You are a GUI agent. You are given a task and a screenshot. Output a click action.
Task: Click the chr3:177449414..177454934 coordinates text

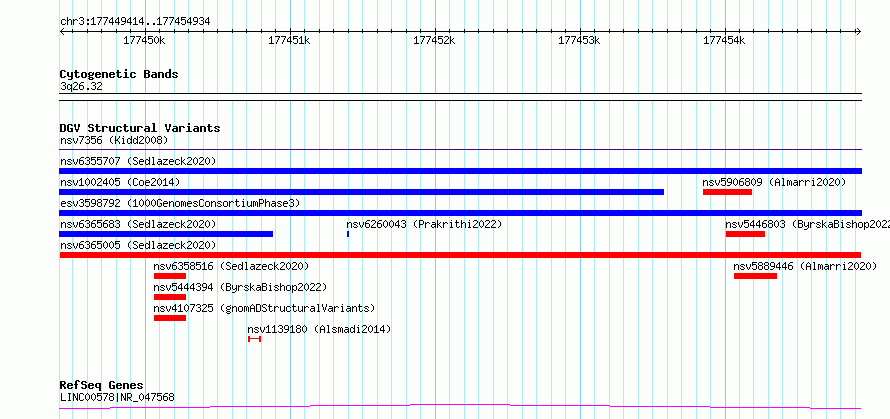tap(135, 22)
